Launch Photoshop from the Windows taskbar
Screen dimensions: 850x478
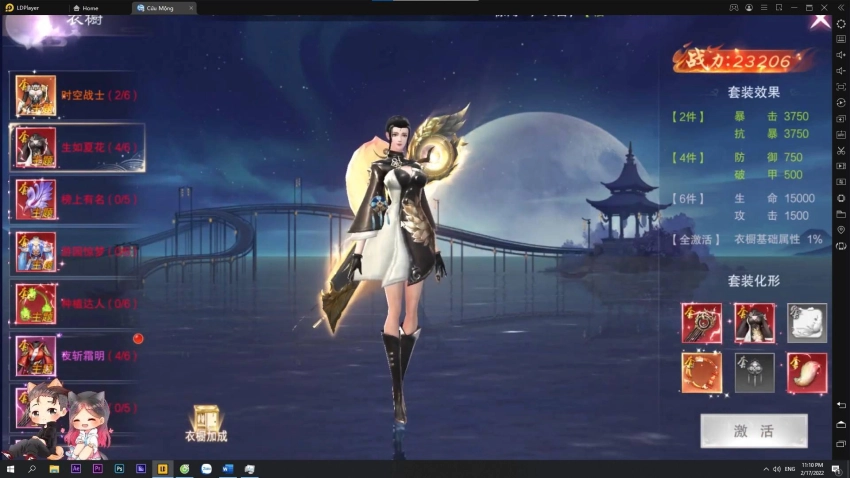click(x=119, y=468)
